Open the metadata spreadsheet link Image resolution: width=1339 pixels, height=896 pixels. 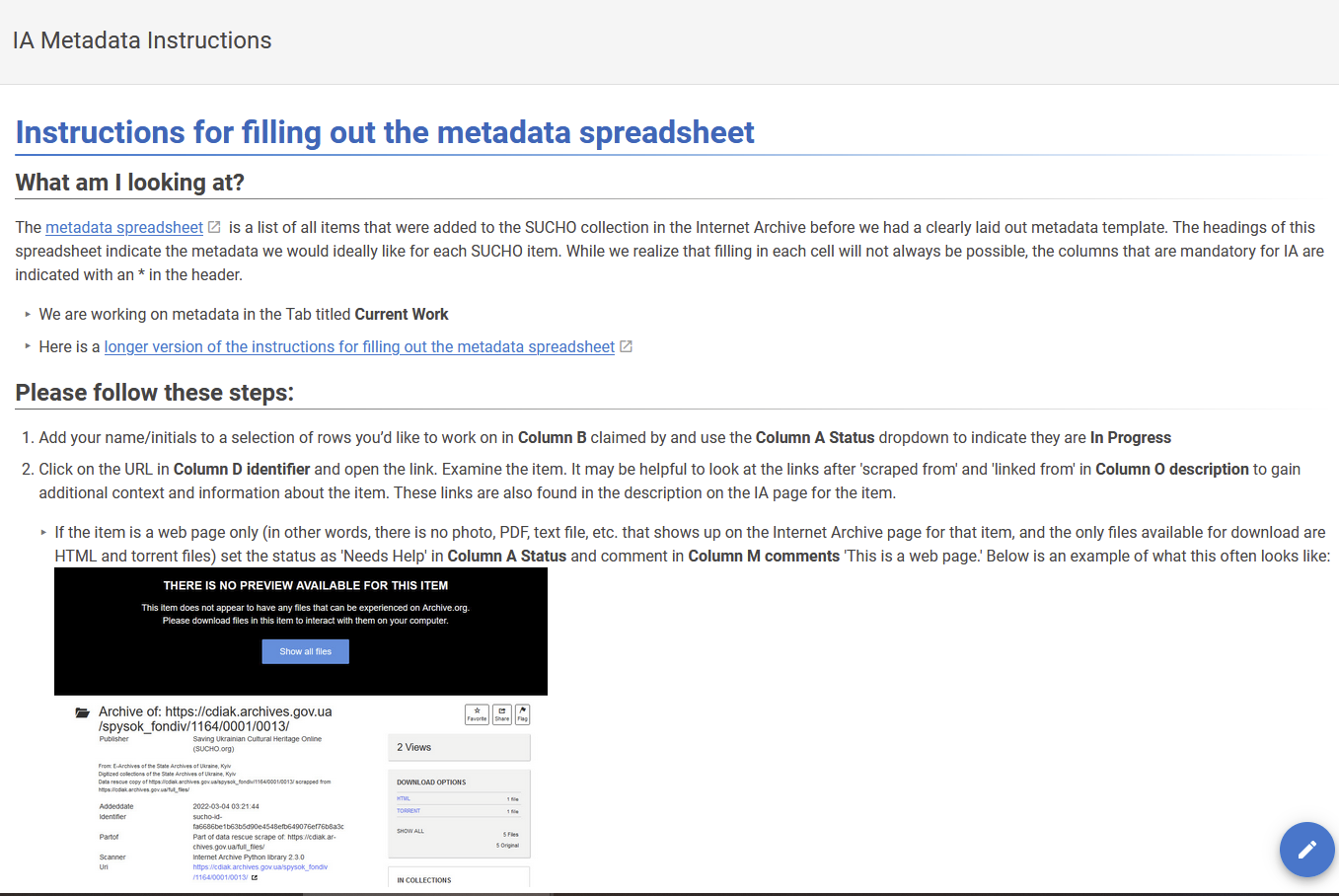pyautogui.click(x=124, y=228)
